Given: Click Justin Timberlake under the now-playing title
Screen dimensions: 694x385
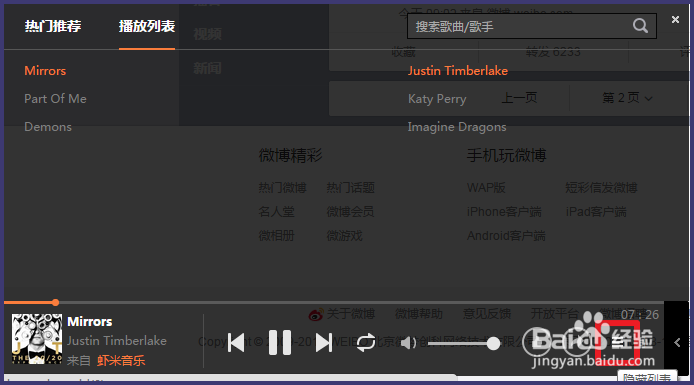Looking at the screenshot, I should 117,341.
